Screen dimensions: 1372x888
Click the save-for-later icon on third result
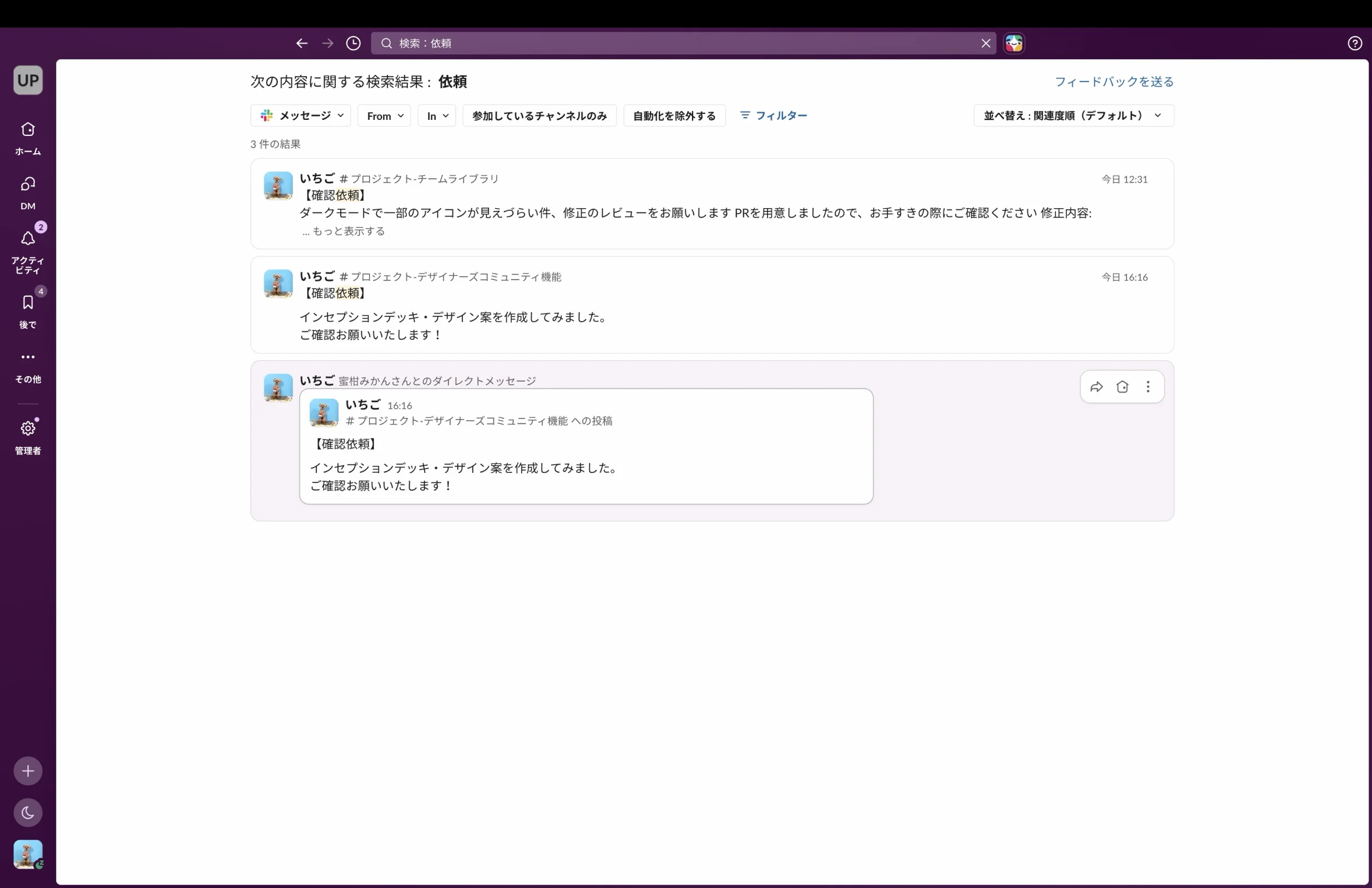tap(1122, 387)
